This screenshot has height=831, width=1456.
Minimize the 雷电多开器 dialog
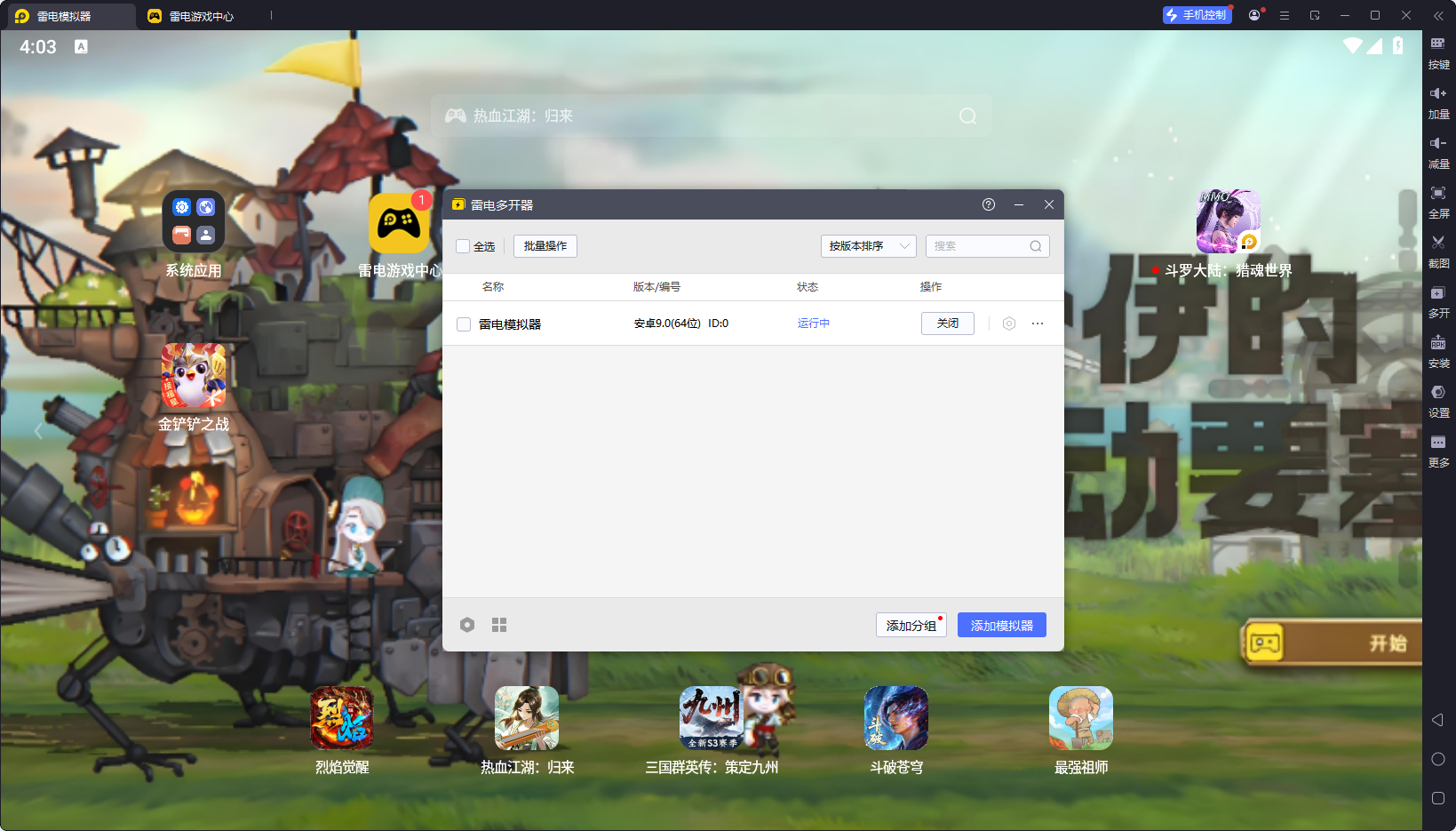[x=1019, y=204]
